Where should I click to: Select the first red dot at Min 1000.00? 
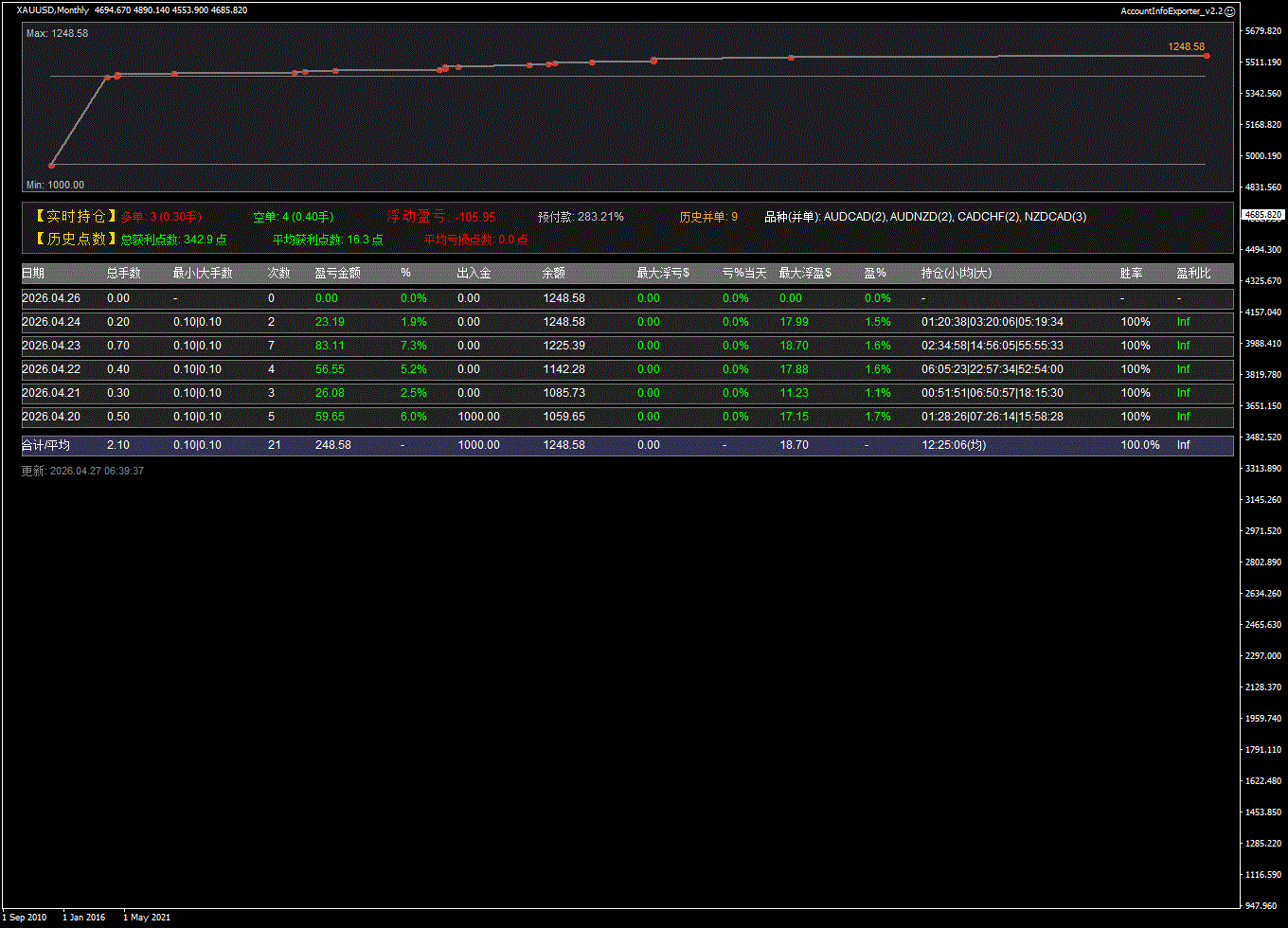(x=51, y=166)
